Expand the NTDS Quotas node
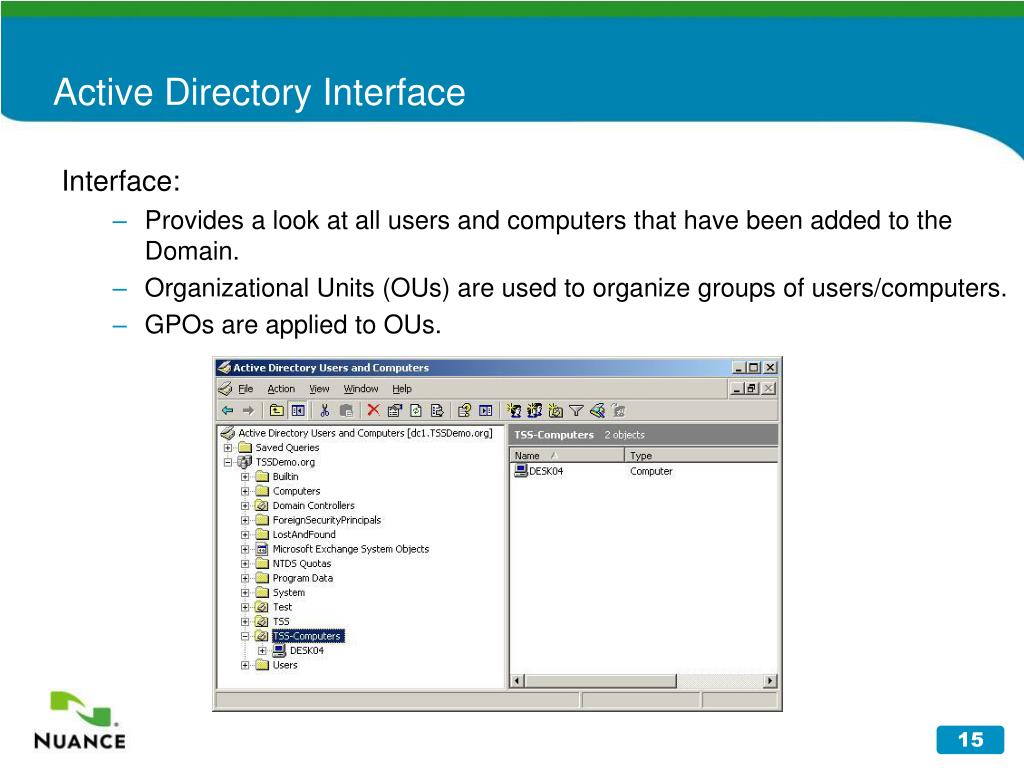This screenshot has width=1024, height=768. point(245,564)
